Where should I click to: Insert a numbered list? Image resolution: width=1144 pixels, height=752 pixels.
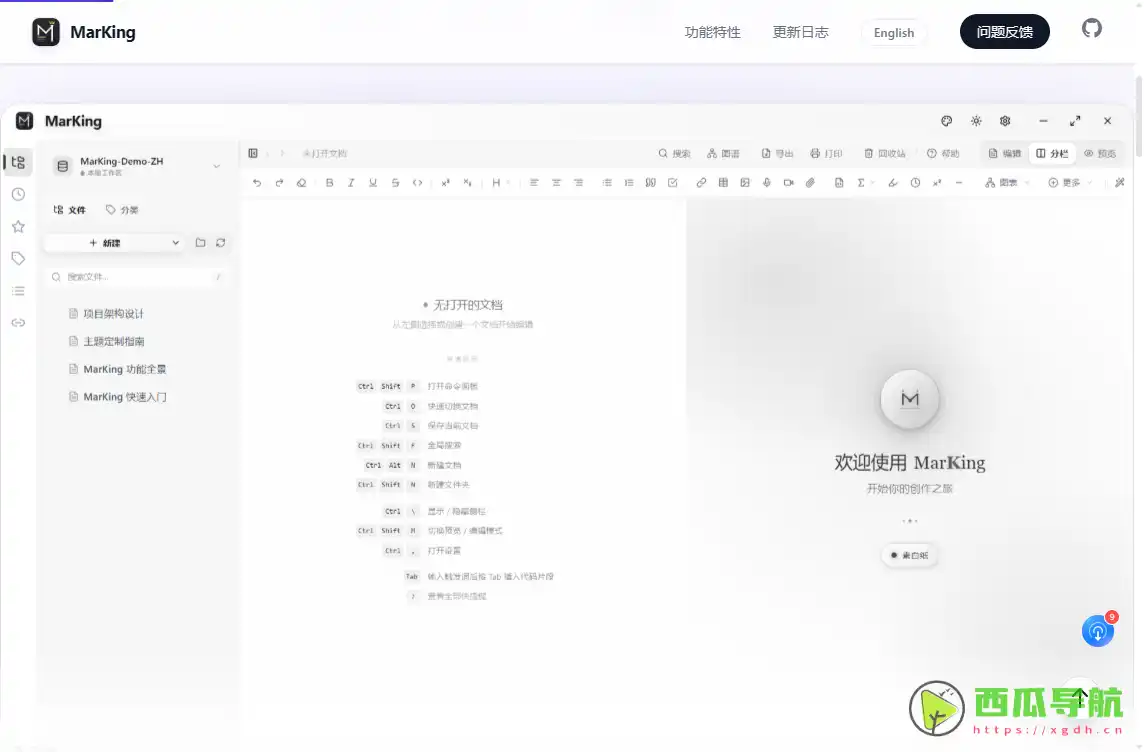[x=629, y=183]
